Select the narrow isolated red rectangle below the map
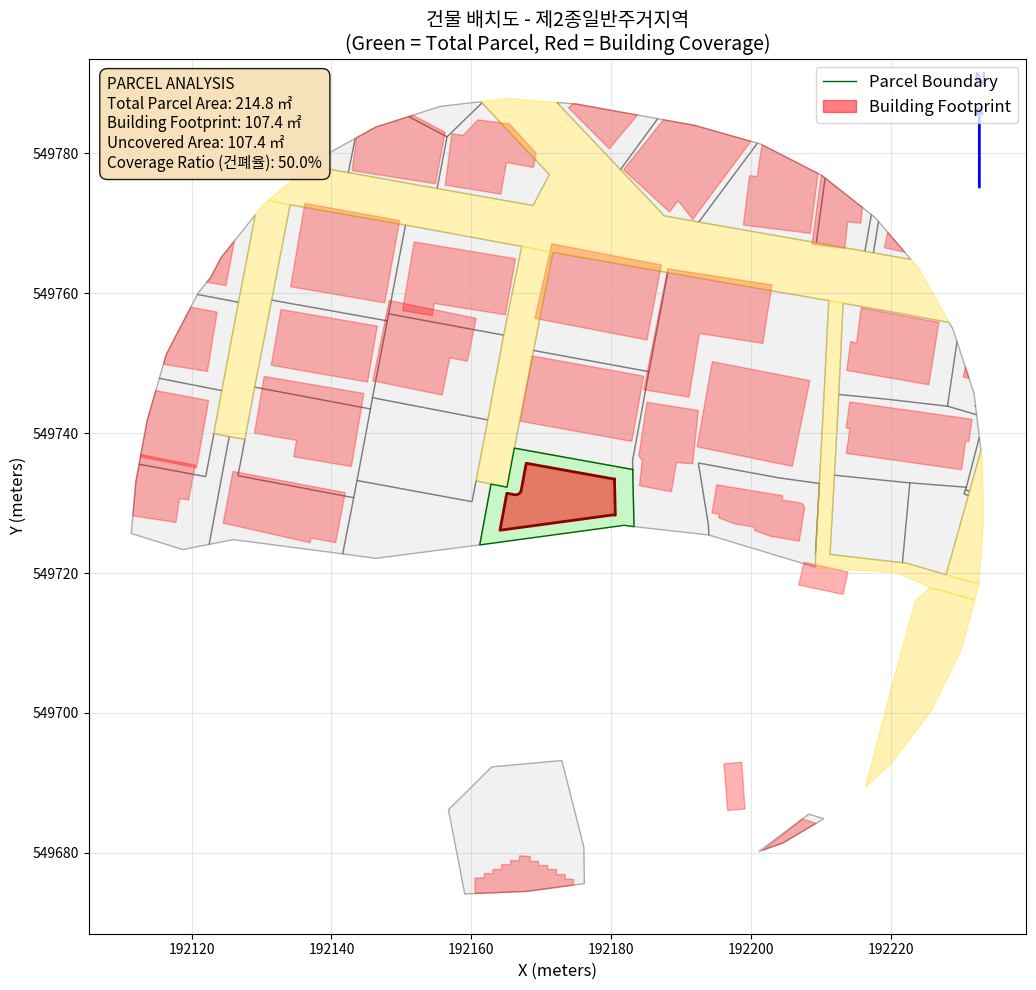 (735, 786)
